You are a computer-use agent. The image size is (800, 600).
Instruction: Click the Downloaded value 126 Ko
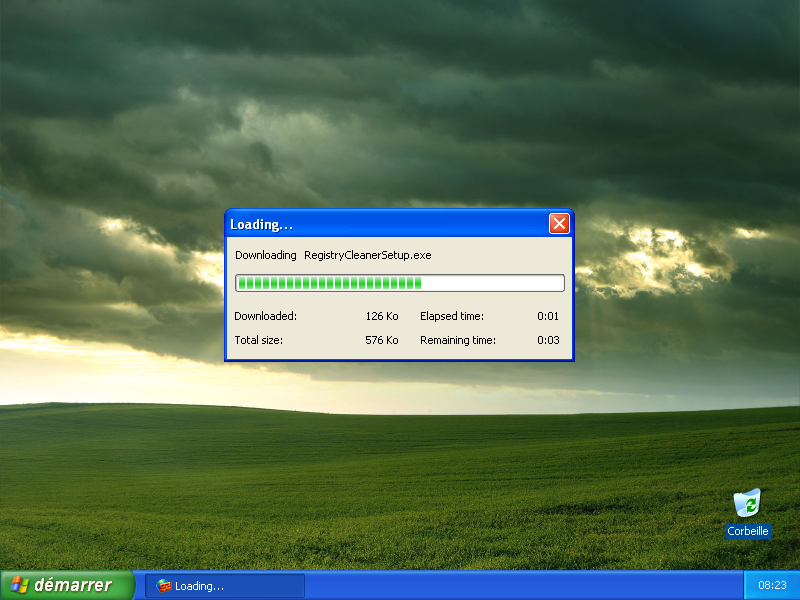(382, 316)
